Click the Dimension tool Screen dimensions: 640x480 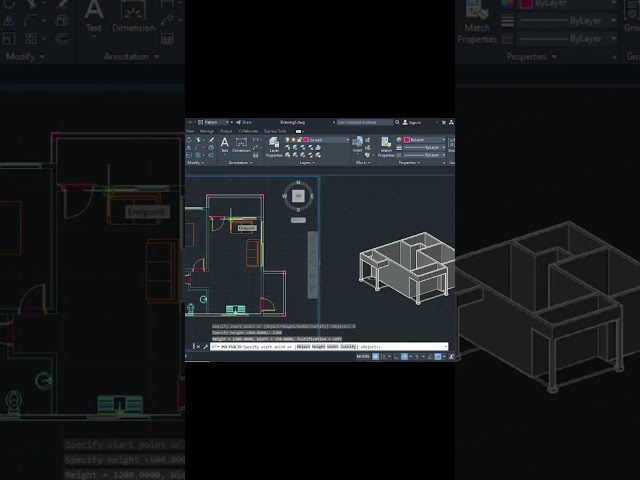point(242,145)
